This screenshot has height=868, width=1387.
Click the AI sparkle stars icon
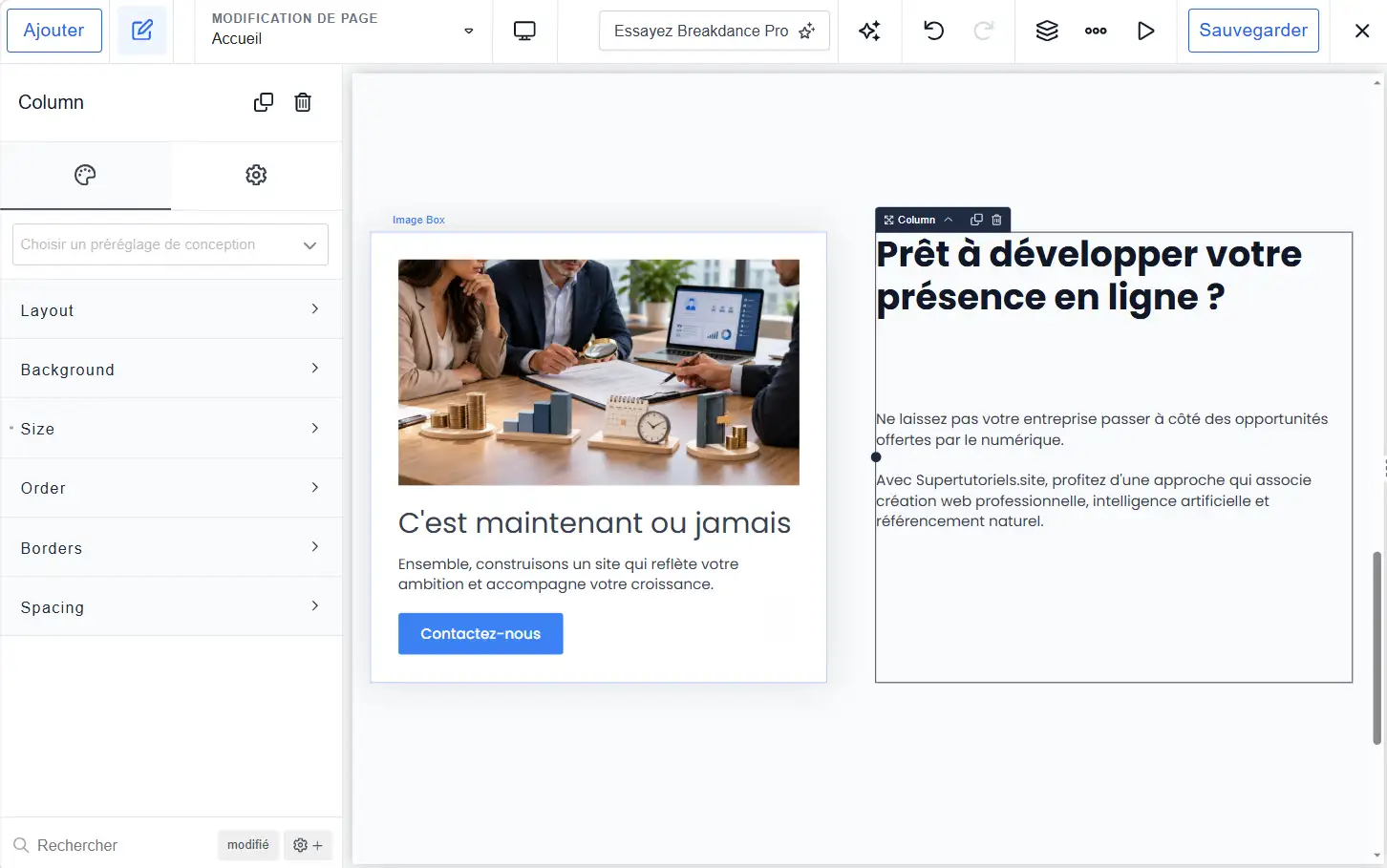click(x=869, y=31)
